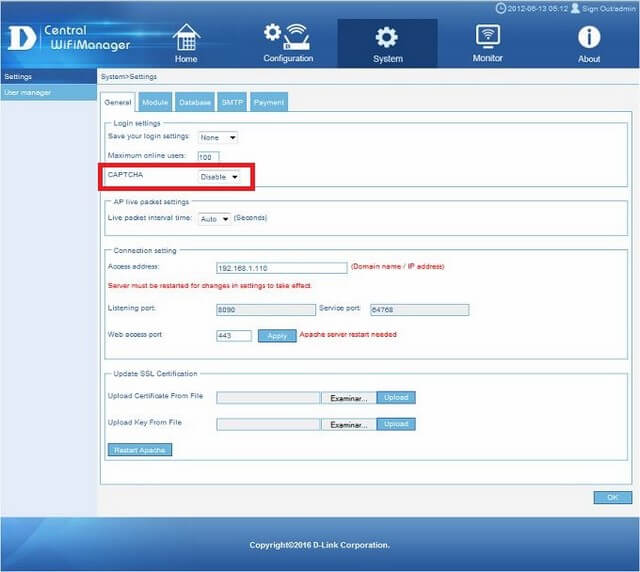
Task: Open the About info icon
Action: point(589,37)
